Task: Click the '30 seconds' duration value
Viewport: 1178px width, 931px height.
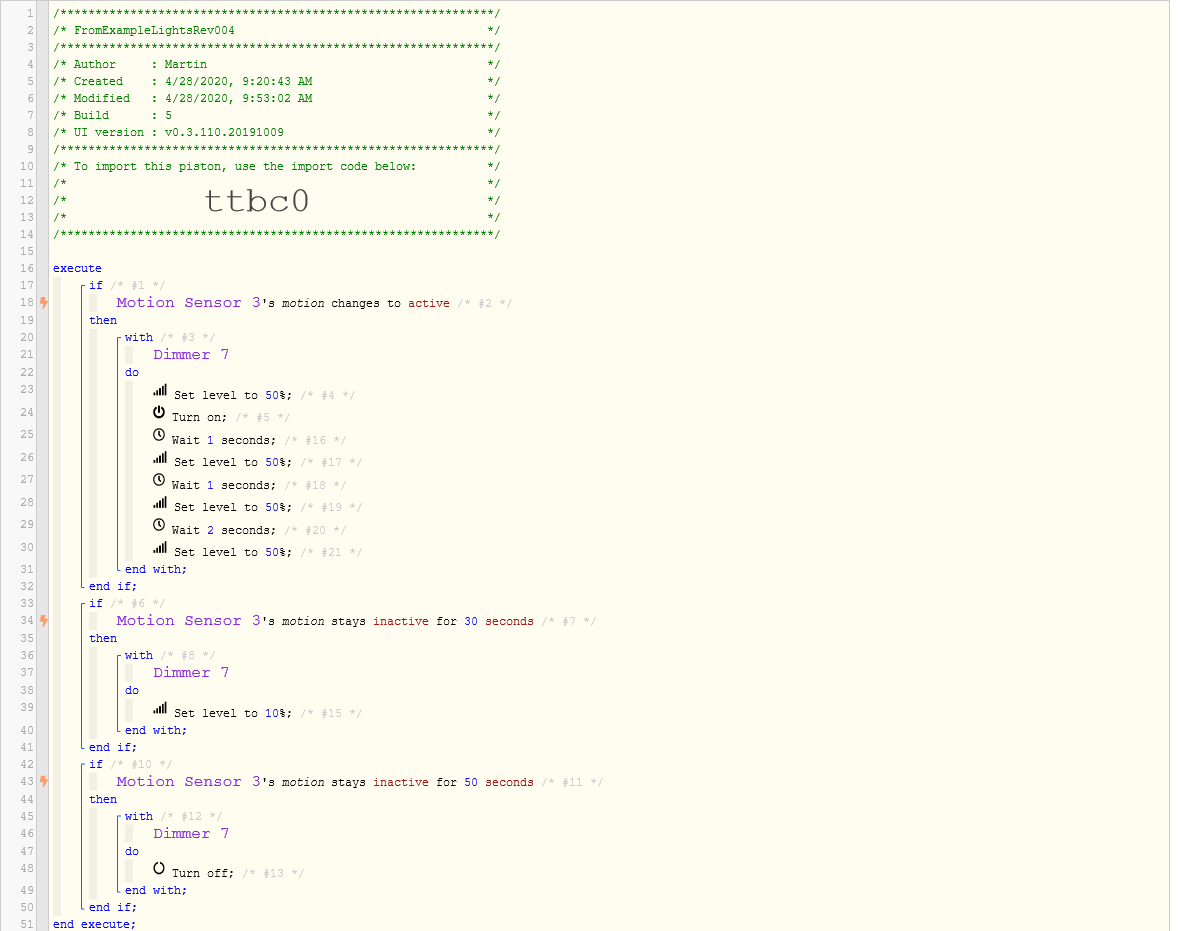Action: click(x=499, y=621)
